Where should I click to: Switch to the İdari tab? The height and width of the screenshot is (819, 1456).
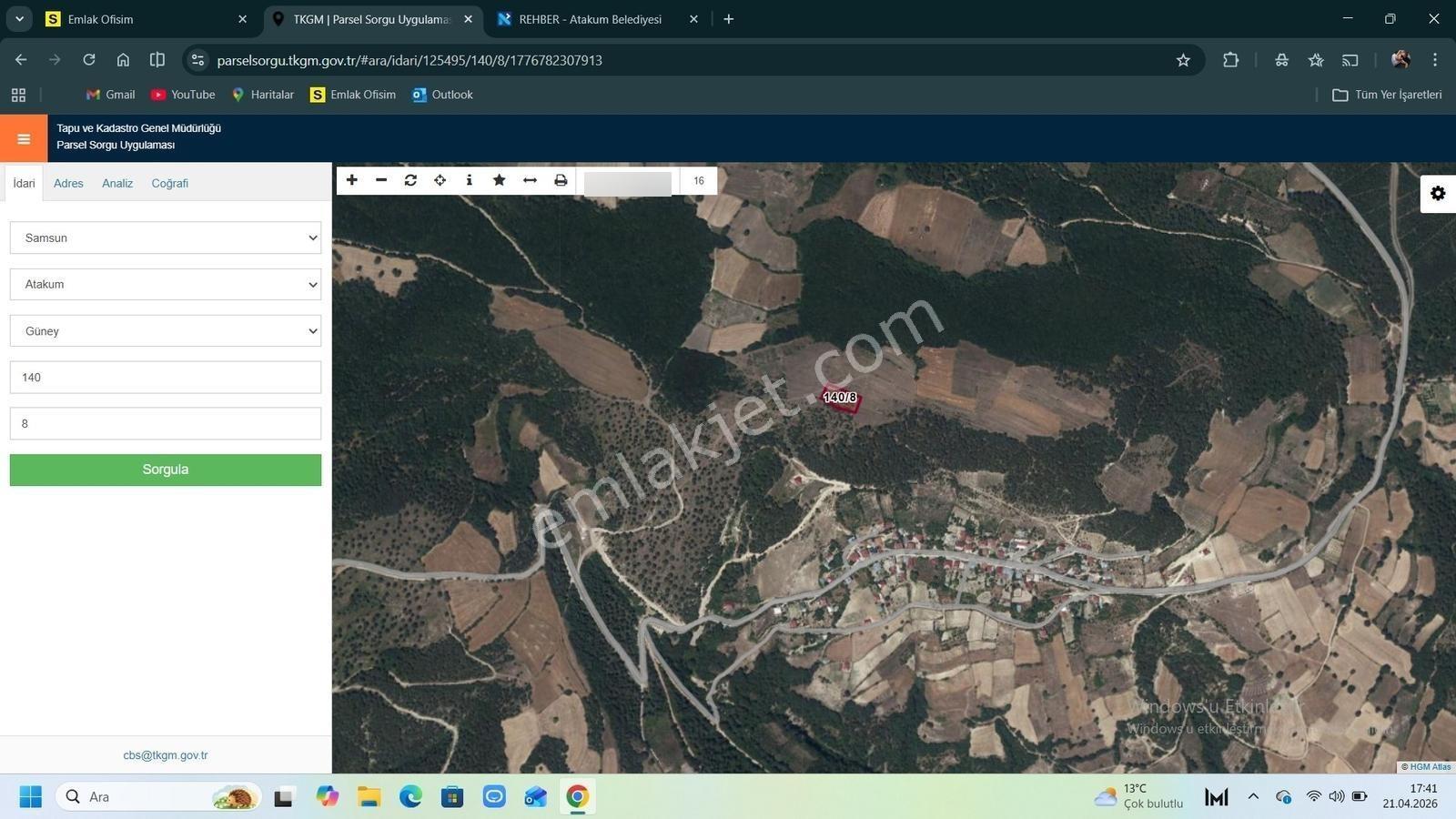24,183
